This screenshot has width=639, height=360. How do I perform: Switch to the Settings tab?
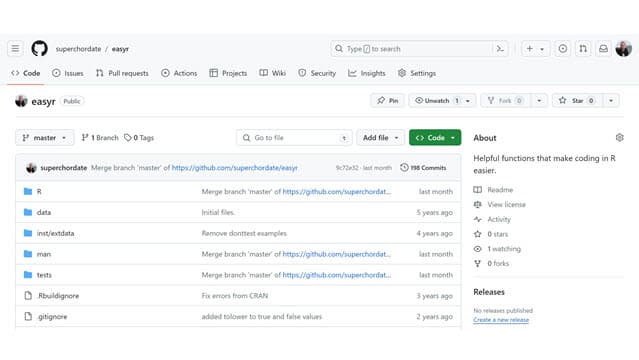coord(417,73)
